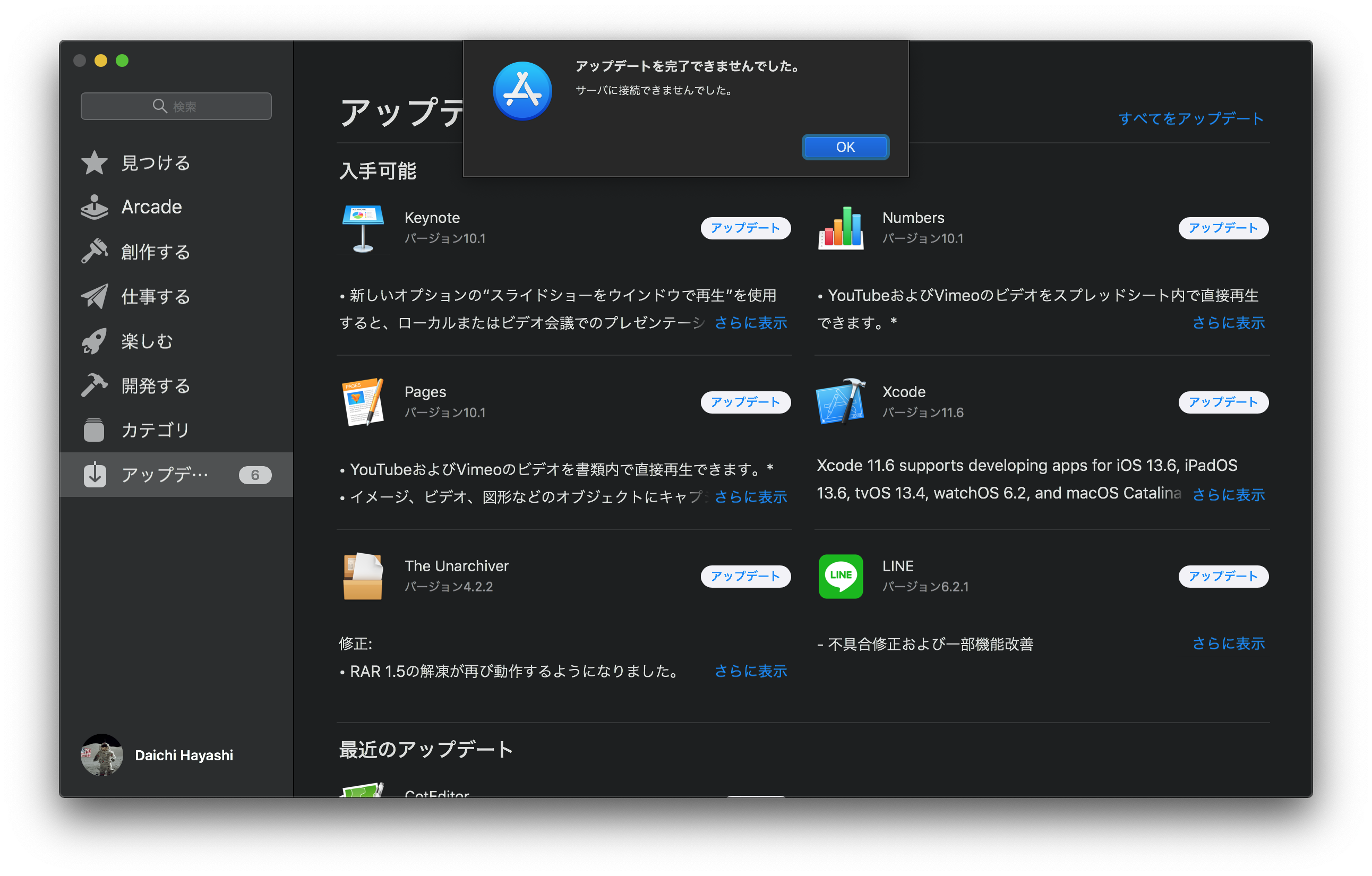Image resolution: width=1372 pixels, height=876 pixels.
Task: Expand Keynote release notes with さらに表示
Action: pos(750,322)
